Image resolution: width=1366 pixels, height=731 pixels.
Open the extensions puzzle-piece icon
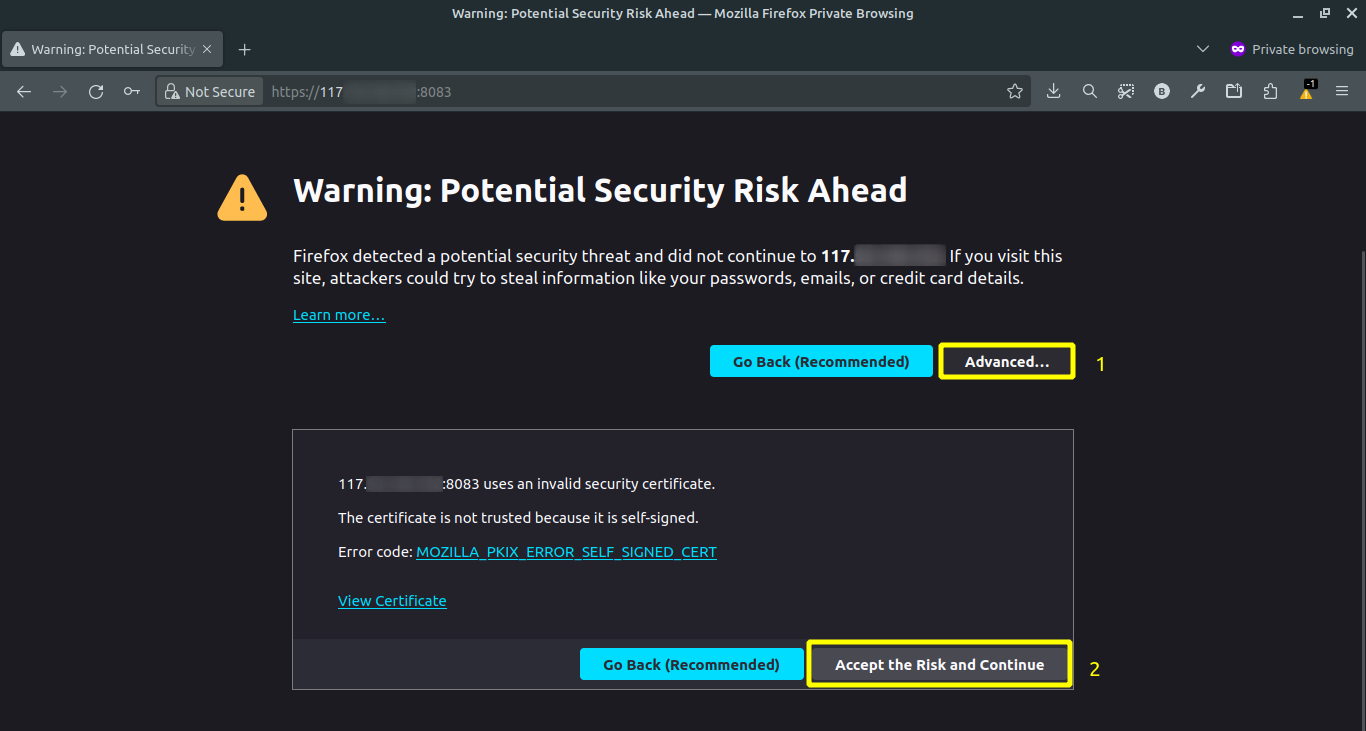pos(1269,91)
